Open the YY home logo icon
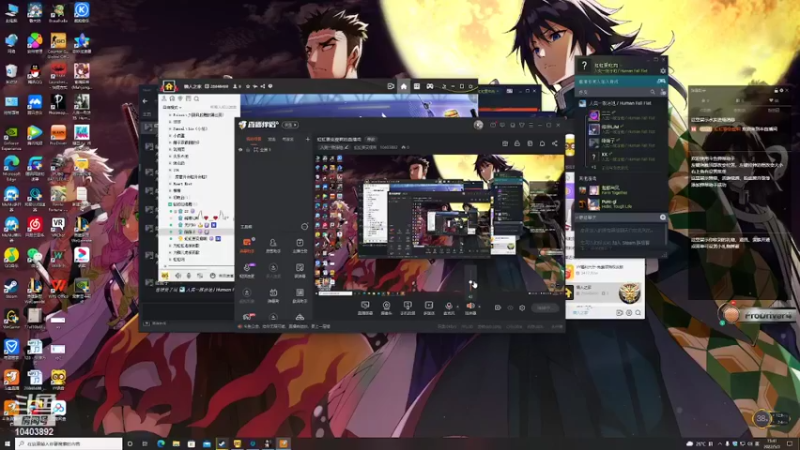 pyautogui.click(x=169, y=86)
